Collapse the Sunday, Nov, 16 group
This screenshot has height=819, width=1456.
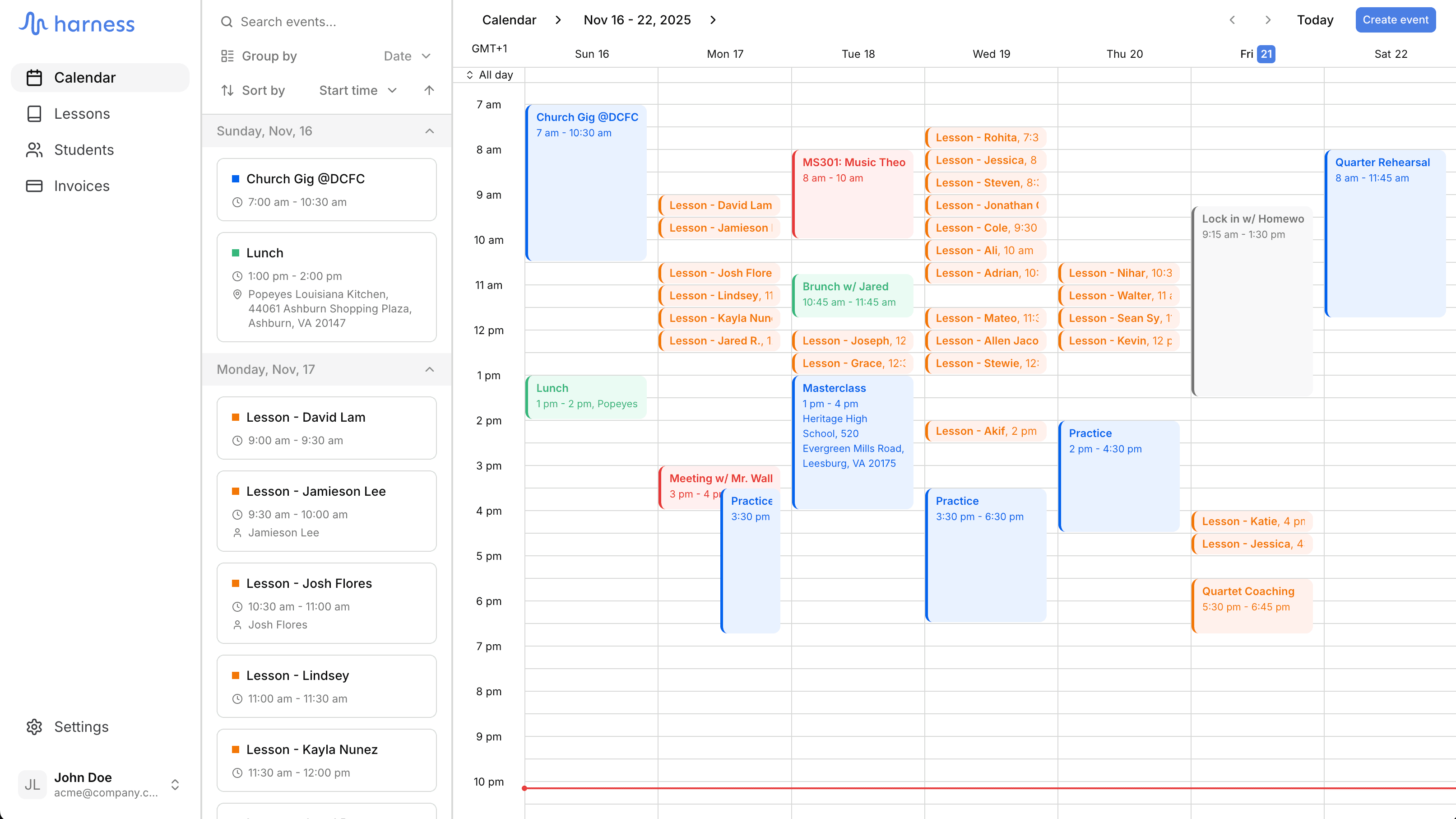tap(430, 131)
